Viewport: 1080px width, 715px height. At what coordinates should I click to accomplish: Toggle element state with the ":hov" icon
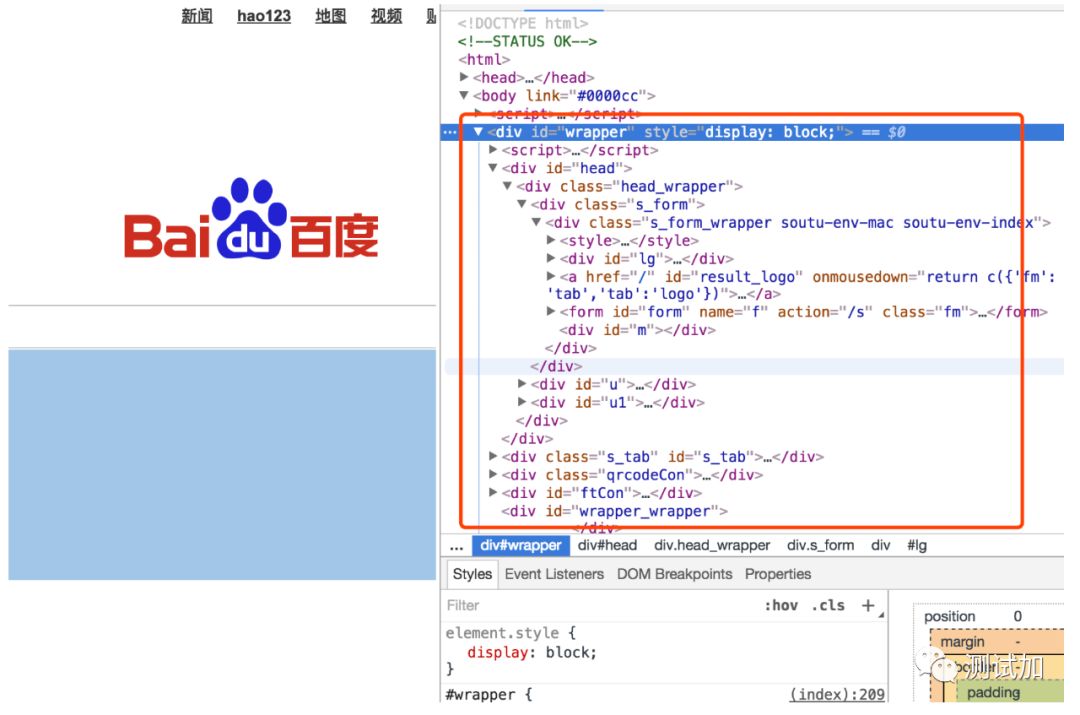click(x=784, y=605)
